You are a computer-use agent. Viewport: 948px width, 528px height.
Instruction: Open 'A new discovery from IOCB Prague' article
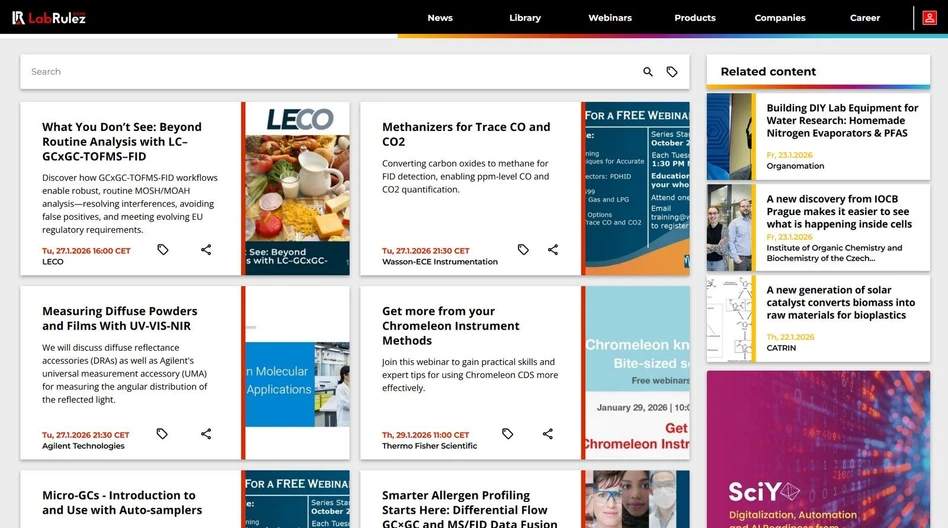pyautogui.click(x=839, y=211)
